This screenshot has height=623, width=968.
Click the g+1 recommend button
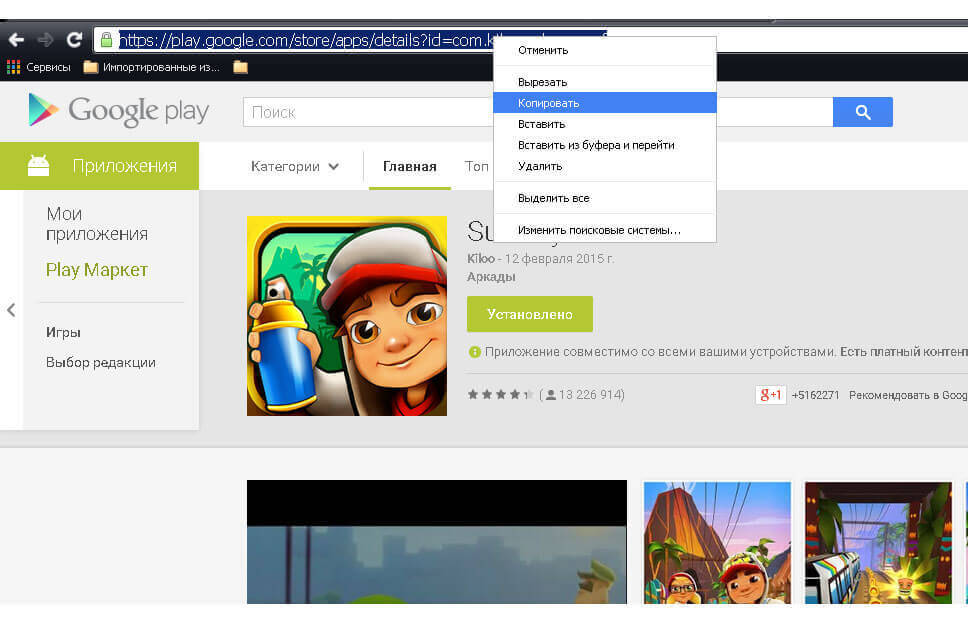coord(770,395)
